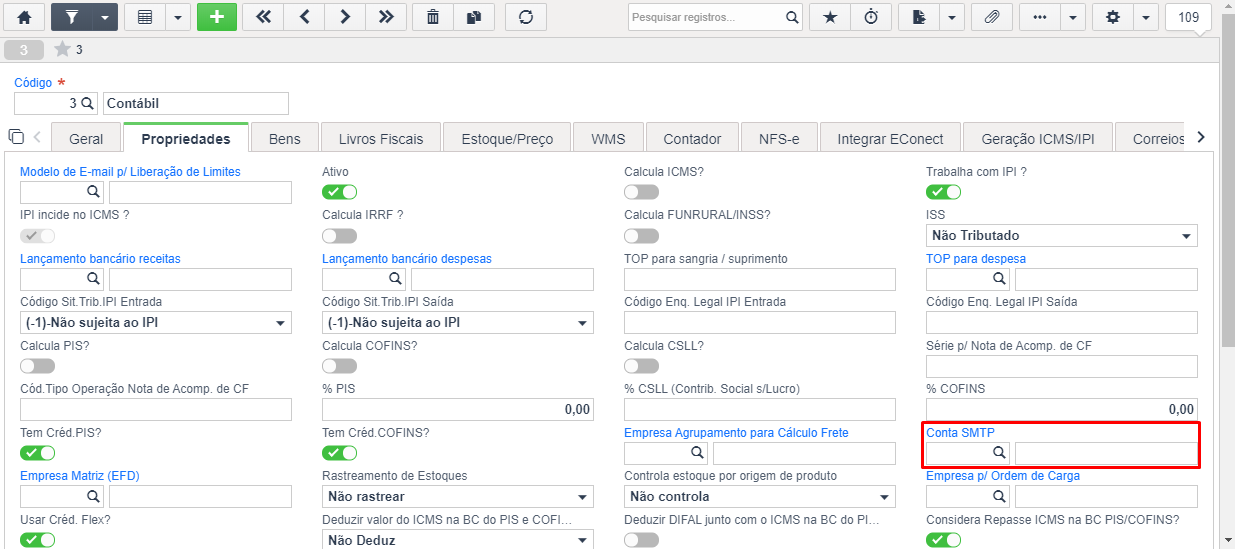Toggle the Ativo switch
The height and width of the screenshot is (549, 1235).
(x=339, y=192)
